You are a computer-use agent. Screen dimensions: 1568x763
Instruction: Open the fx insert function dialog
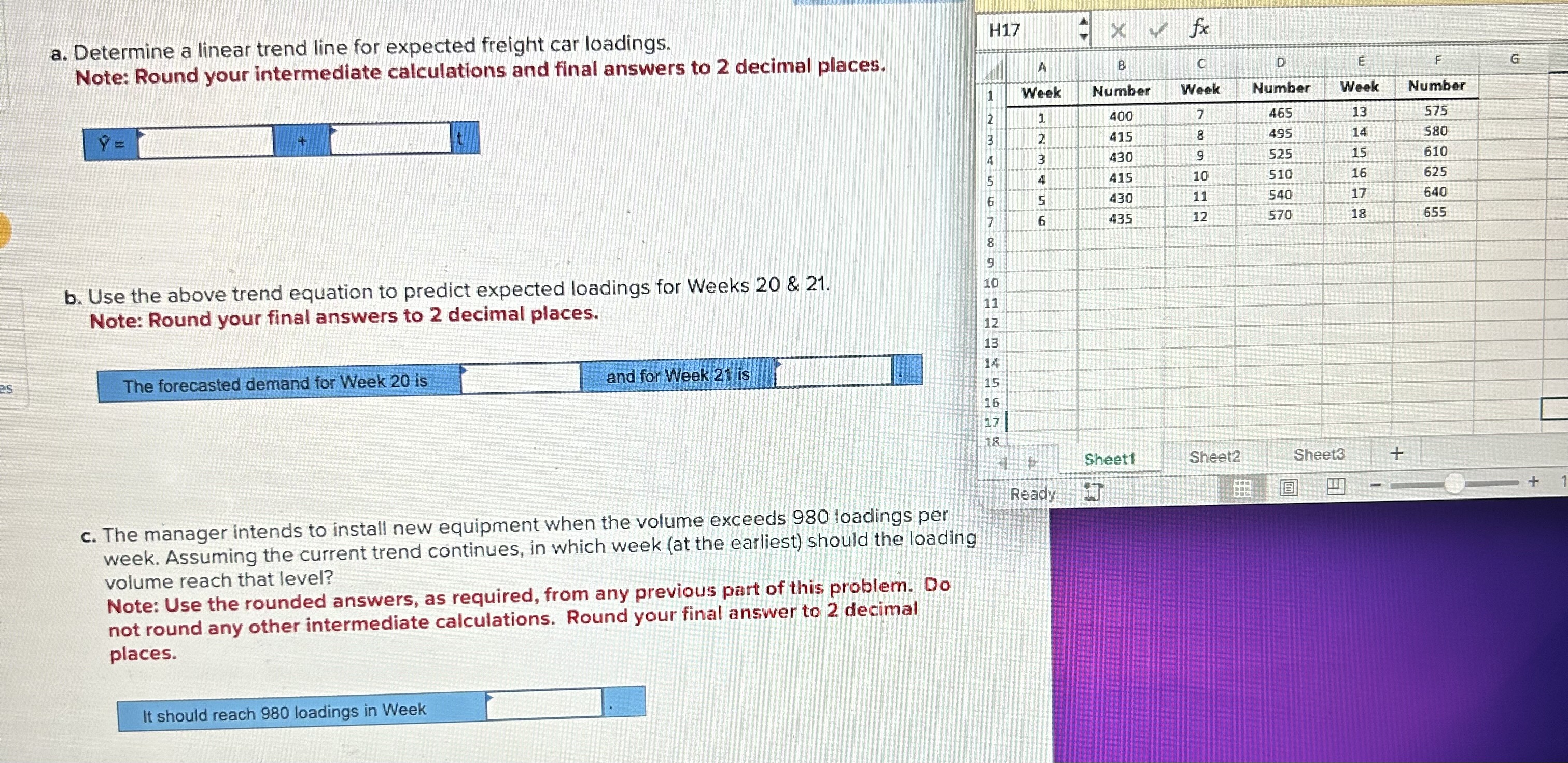[1198, 28]
